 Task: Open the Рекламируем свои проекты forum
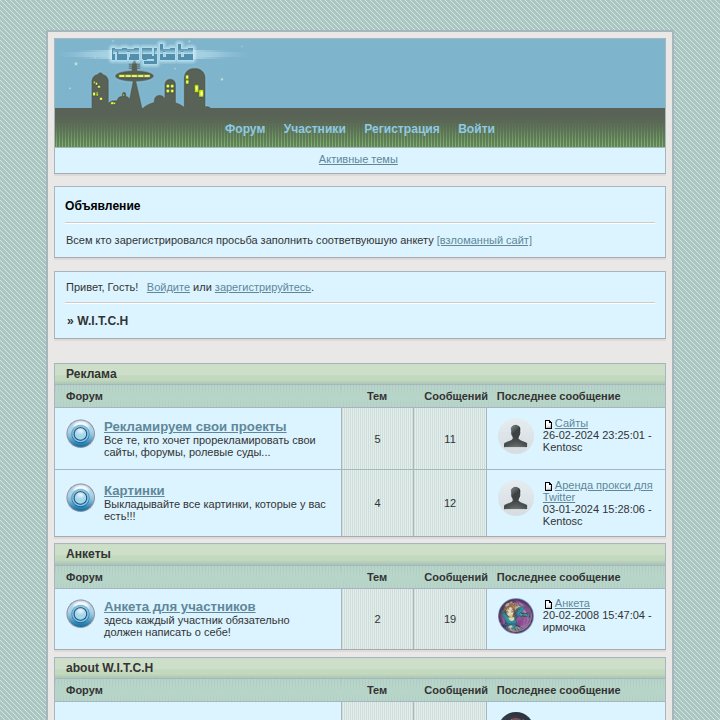tap(195, 427)
